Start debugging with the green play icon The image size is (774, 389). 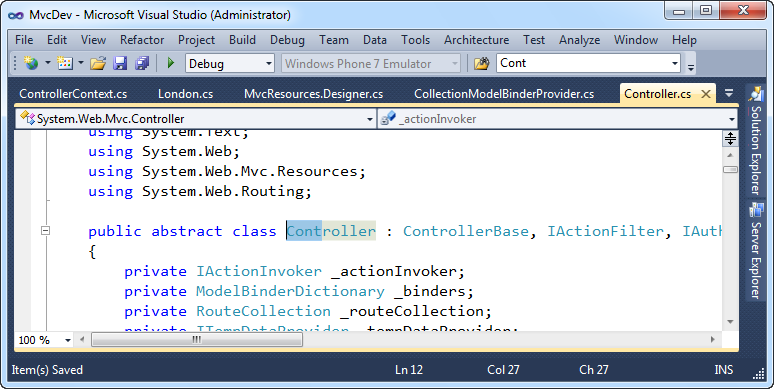[171, 63]
